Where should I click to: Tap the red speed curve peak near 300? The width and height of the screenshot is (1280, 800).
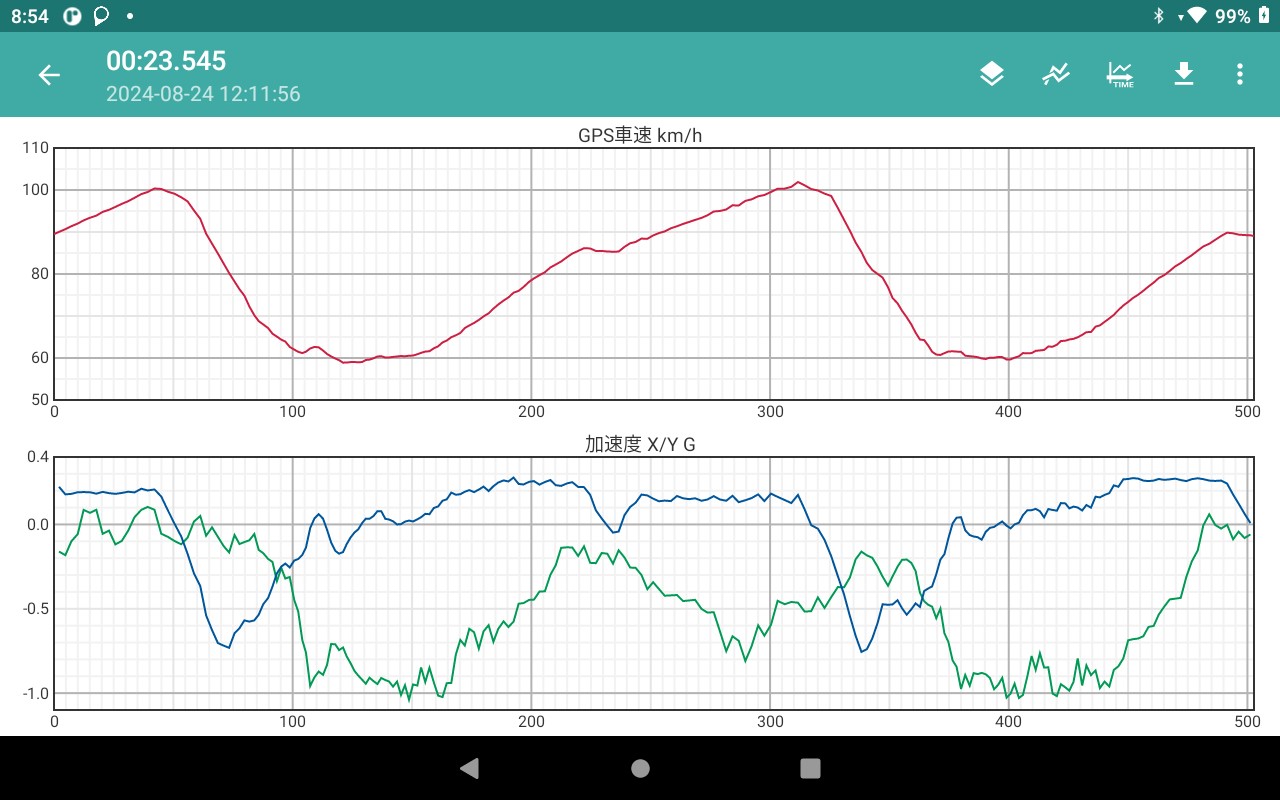[x=797, y=182]
